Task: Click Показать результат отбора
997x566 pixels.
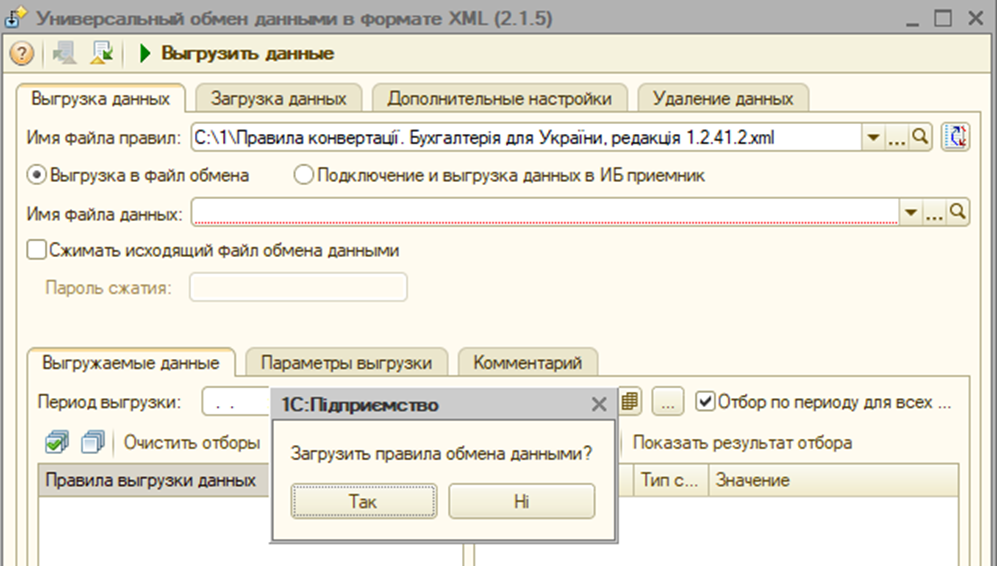Action: (x=742, y=442)
